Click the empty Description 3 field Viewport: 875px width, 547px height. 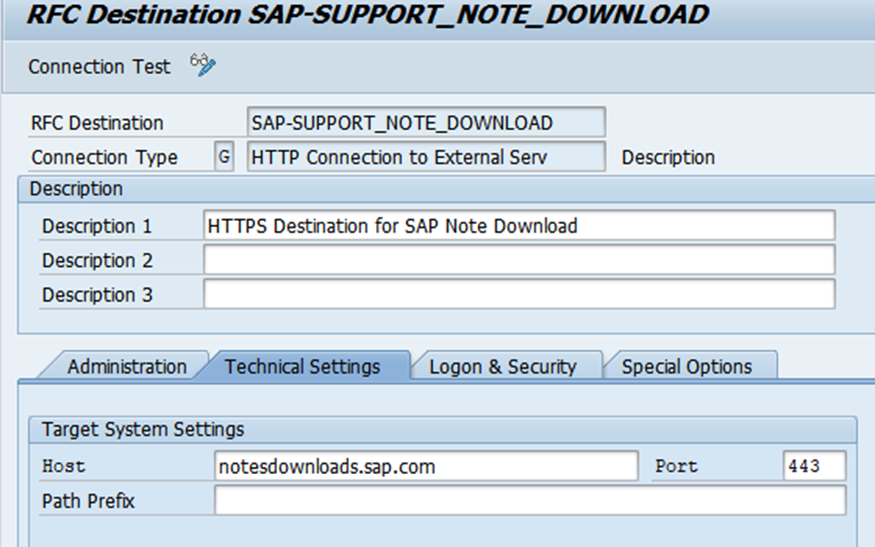coord(519,294)
